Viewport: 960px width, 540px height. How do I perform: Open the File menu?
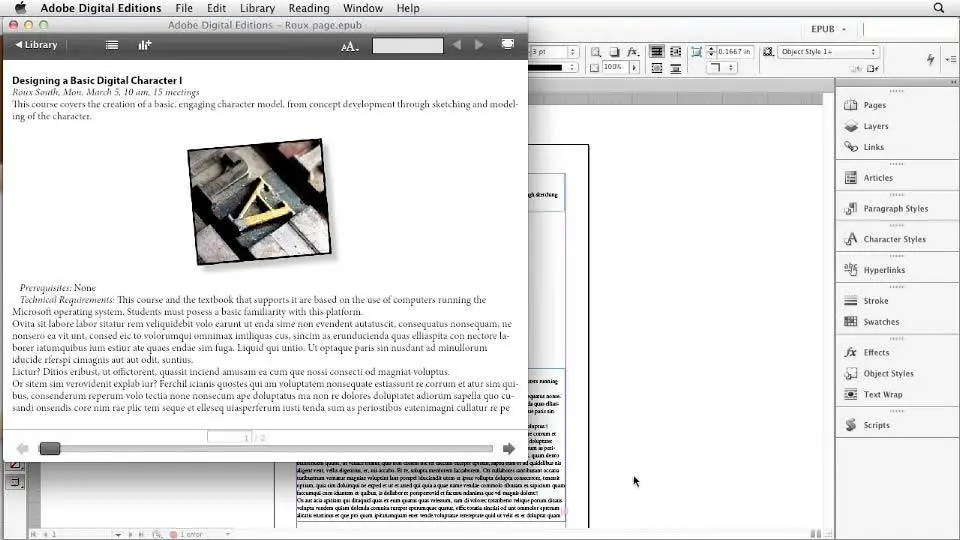pos(184,8)
